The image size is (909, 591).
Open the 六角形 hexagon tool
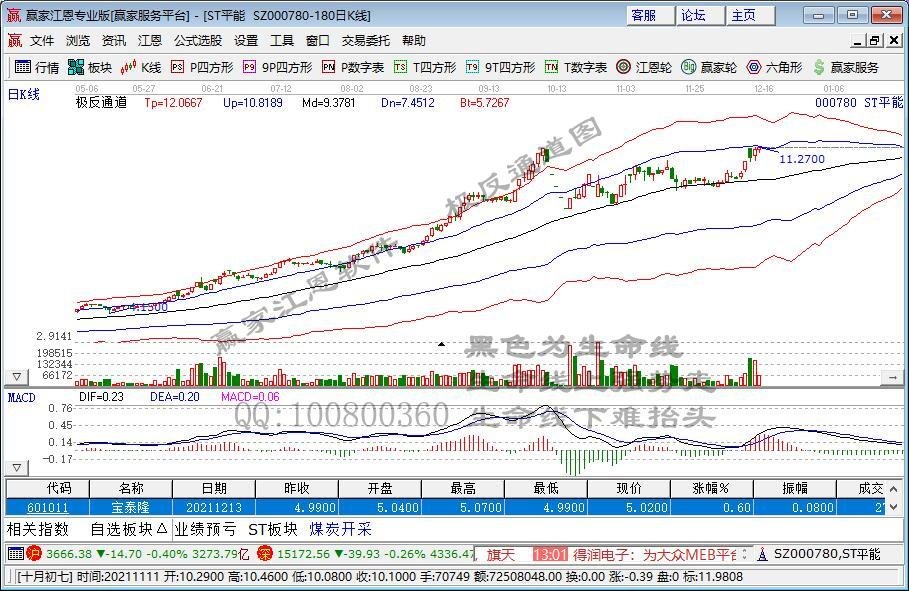point(774,67)
